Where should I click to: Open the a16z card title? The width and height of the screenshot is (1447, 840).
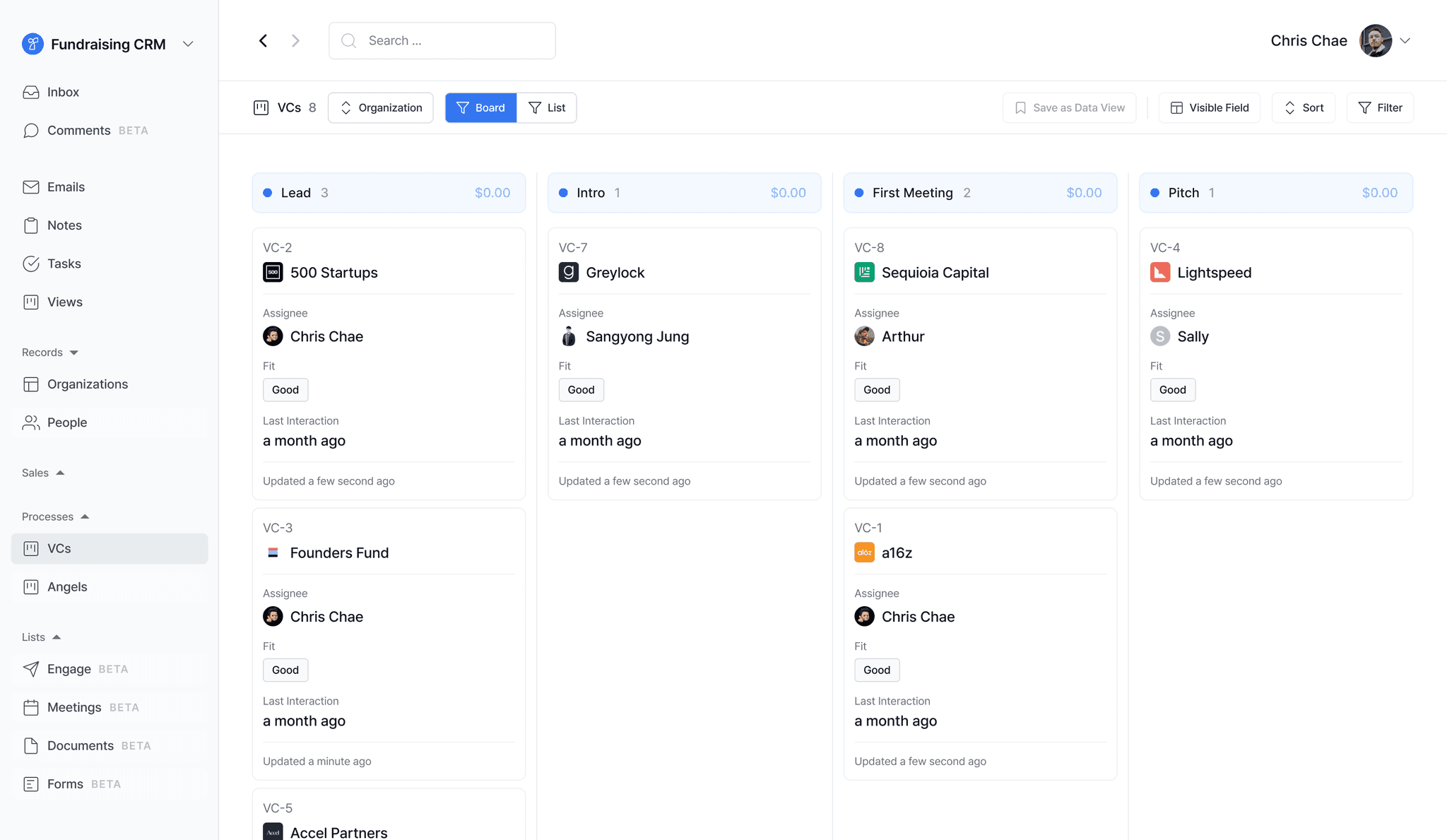(x=897, y=552)
